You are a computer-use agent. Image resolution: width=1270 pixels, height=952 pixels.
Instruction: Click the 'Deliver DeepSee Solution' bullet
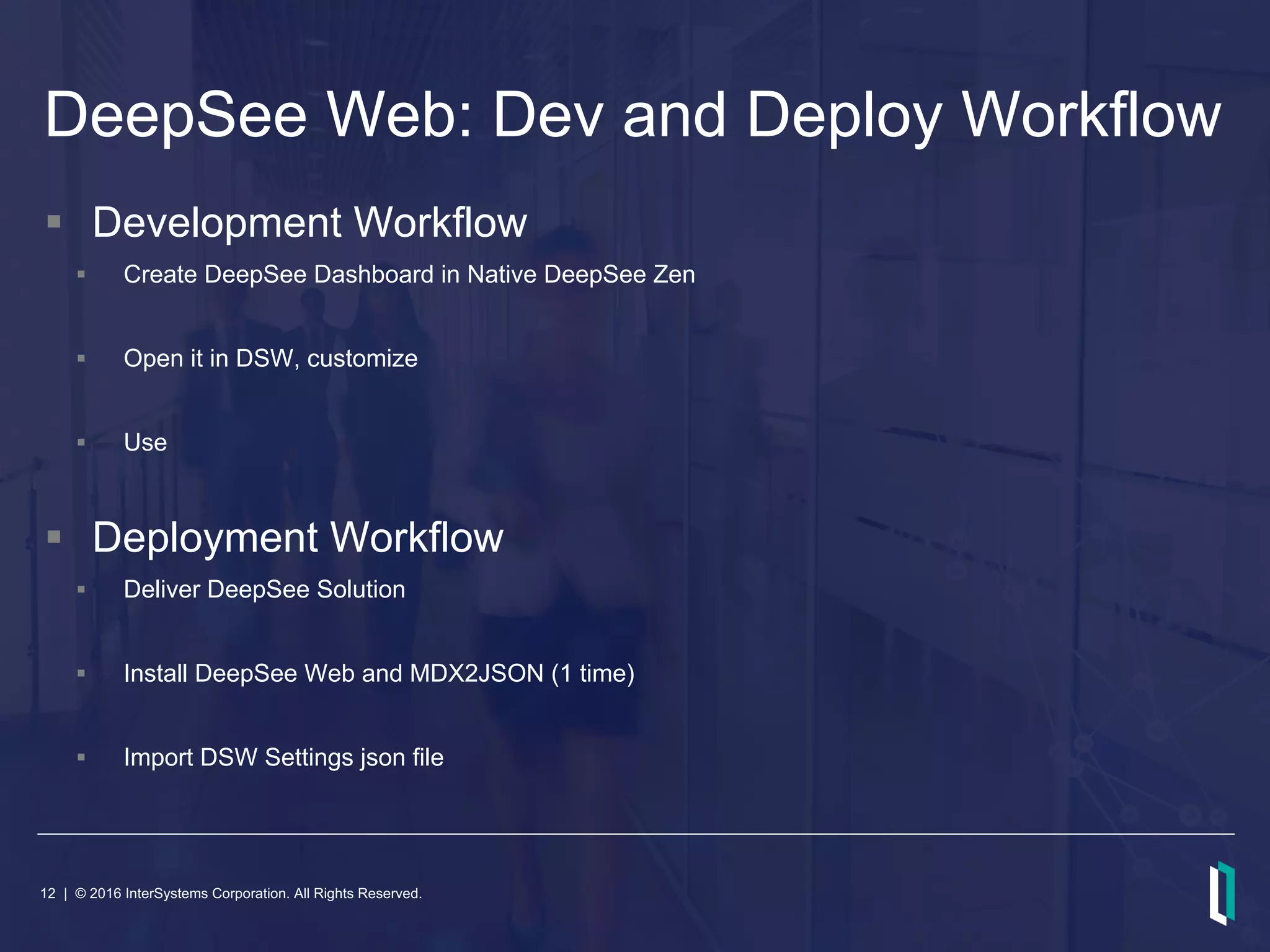tap(264, 589)
